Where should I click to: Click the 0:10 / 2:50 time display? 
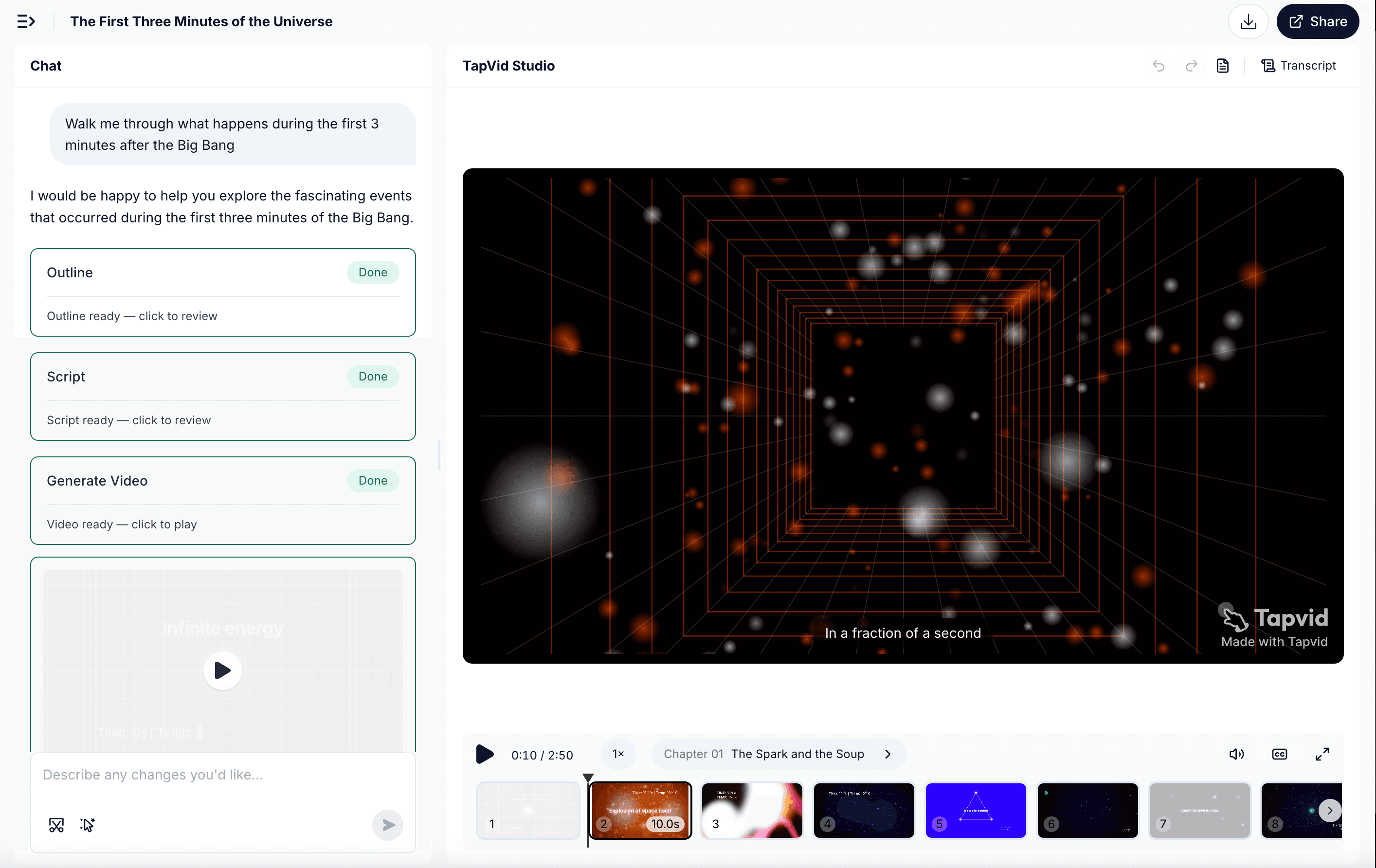tap(542, 755)
